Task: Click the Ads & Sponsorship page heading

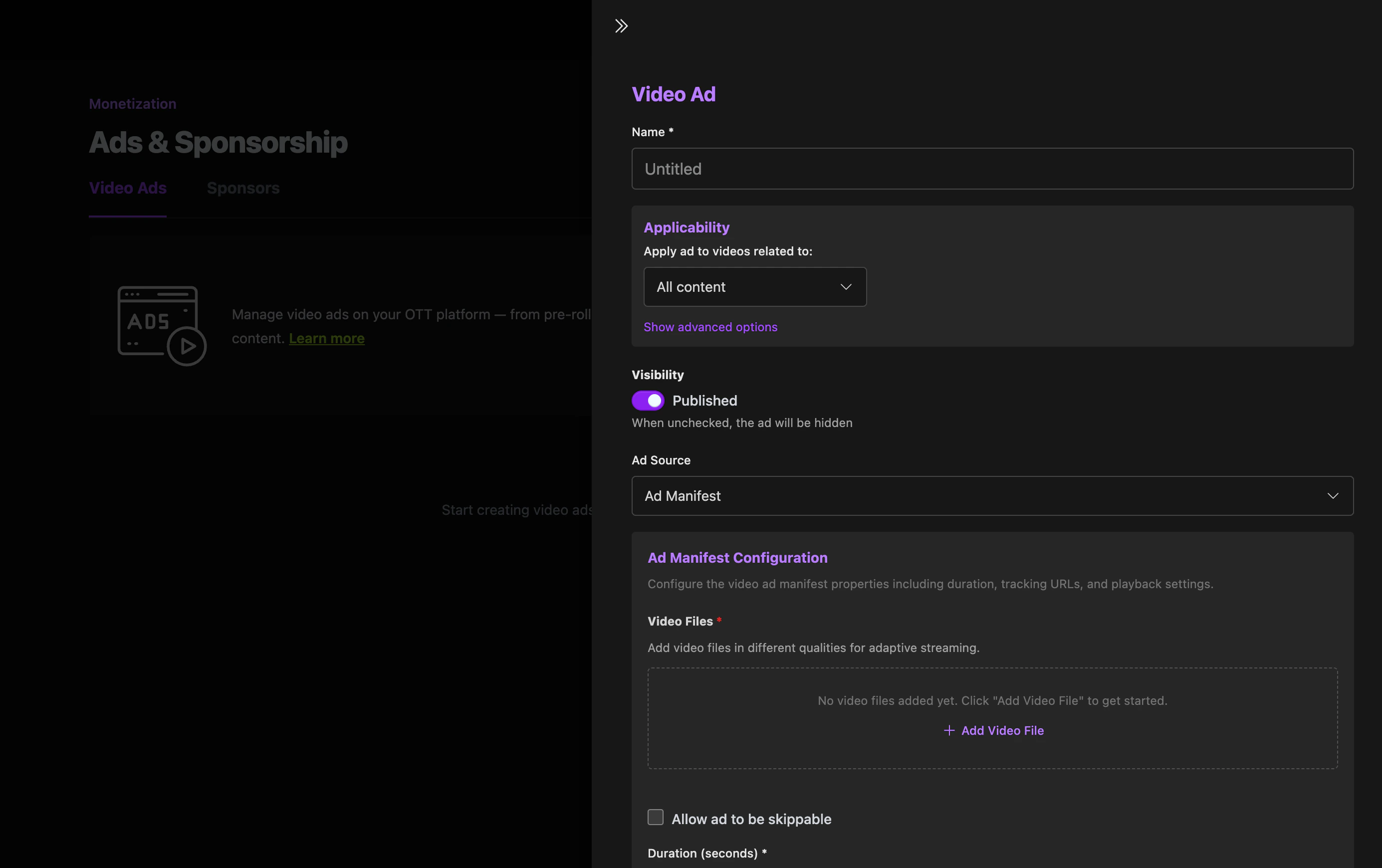Action: tap(218, 142)
